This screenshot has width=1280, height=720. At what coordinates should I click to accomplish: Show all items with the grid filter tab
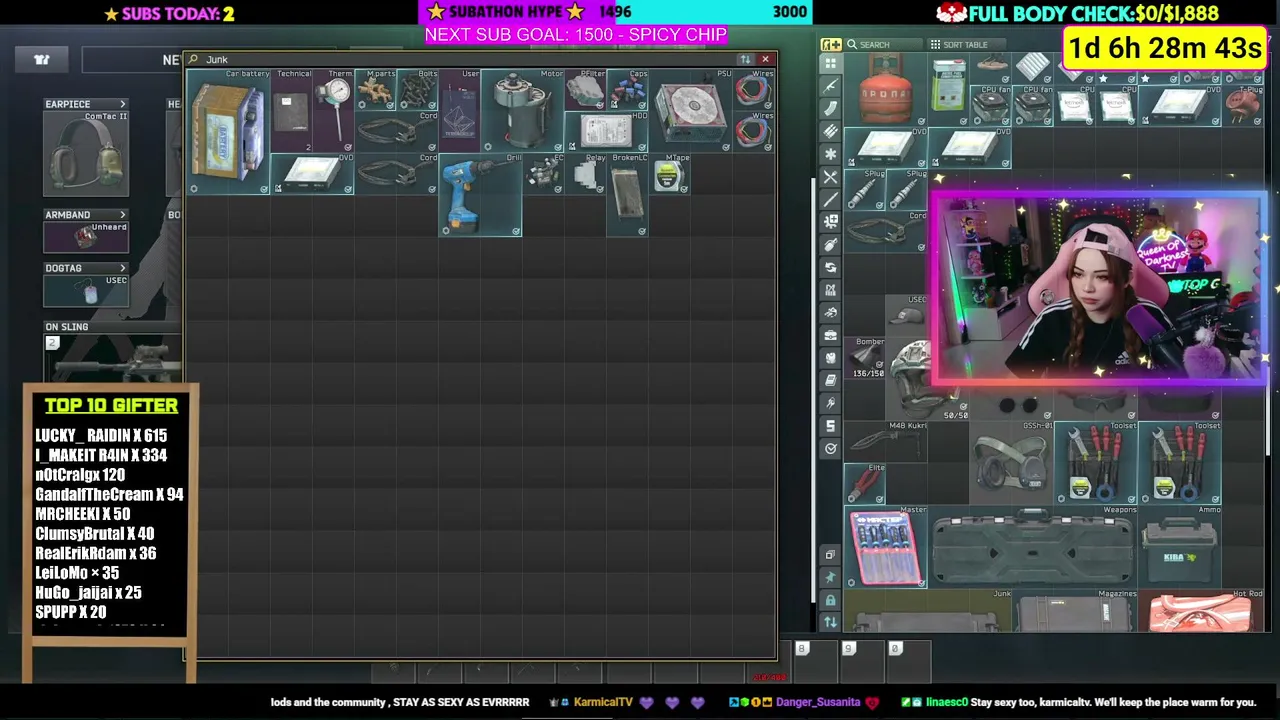click(830, 63)
